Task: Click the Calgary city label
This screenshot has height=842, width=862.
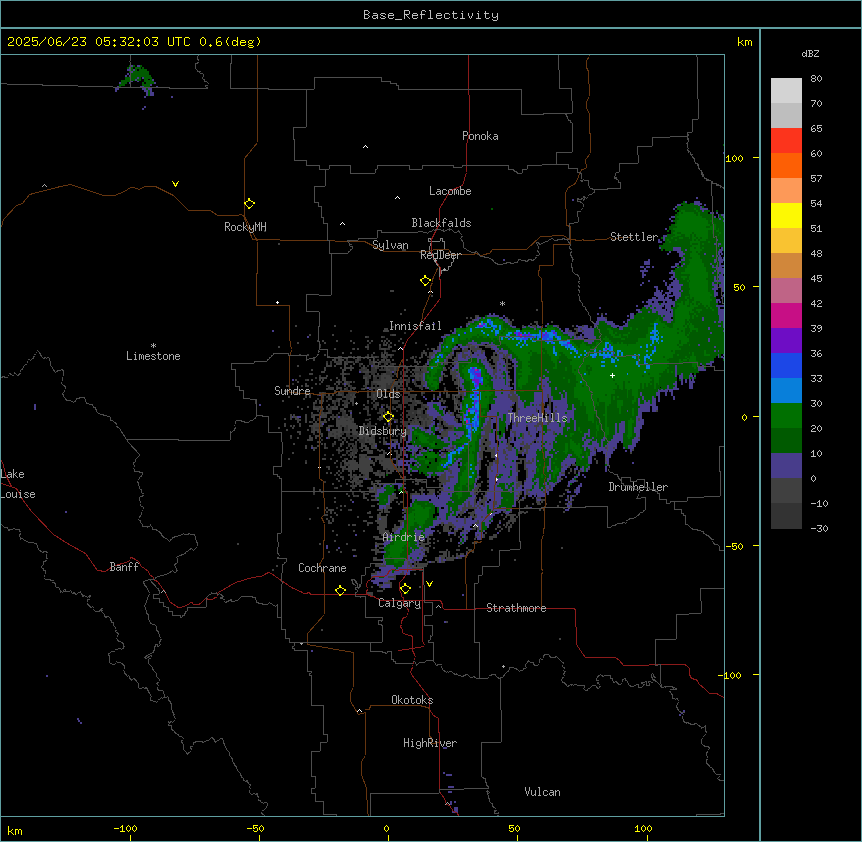Action: pyautogui.click(x=399, y=603)
